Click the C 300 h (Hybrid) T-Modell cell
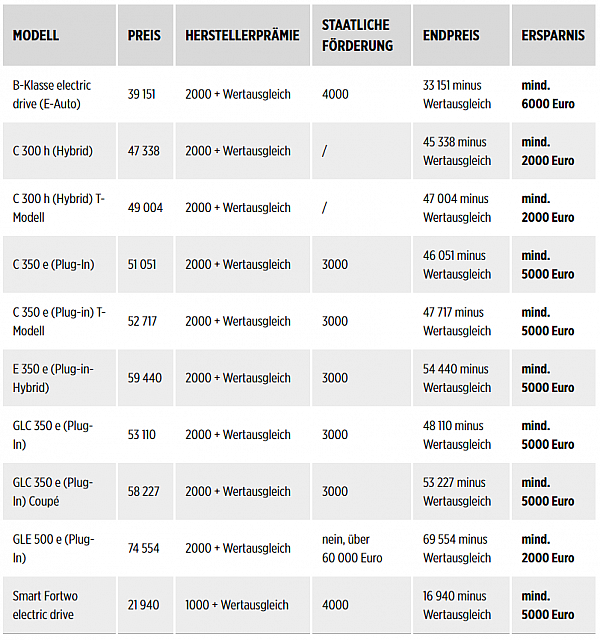The width and height of the screenshot is (600, 640). tap(58, 208)
